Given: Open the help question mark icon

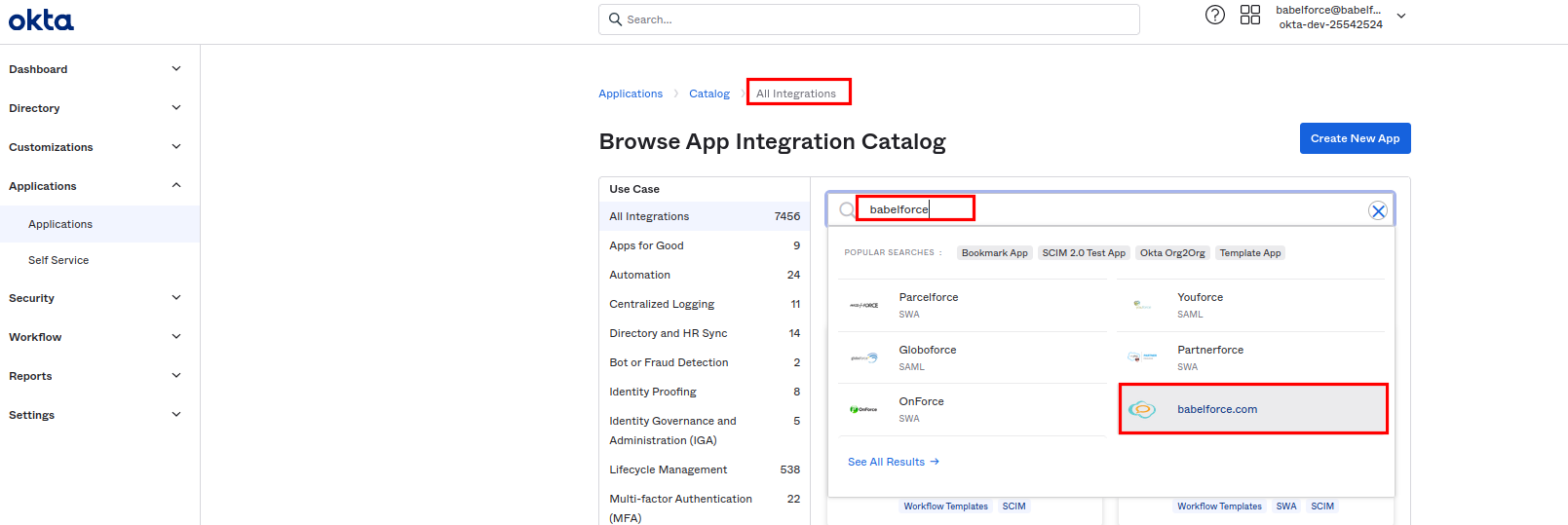Looking at the screenshot, I should point(1215,15).
